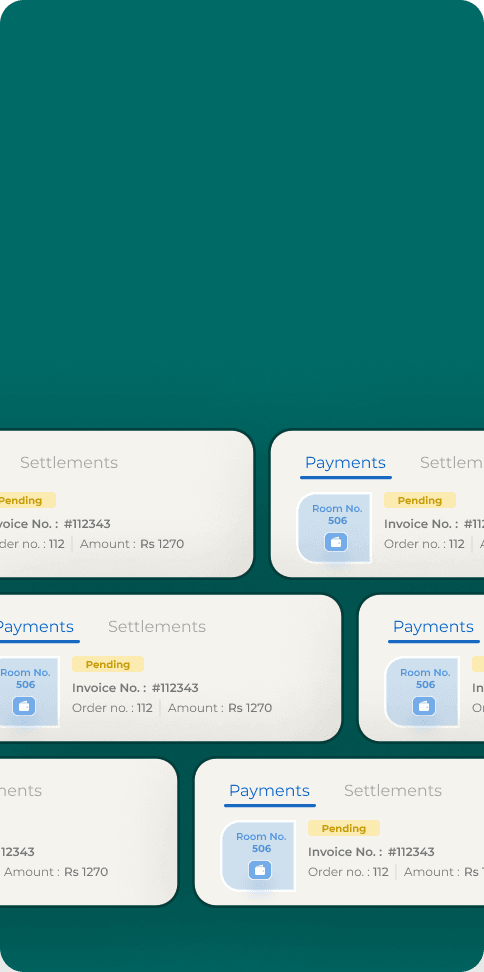This screenshot has height=972, width=484.
Task: Click Pending badge in top-right card
Action: tap(420, 500)
